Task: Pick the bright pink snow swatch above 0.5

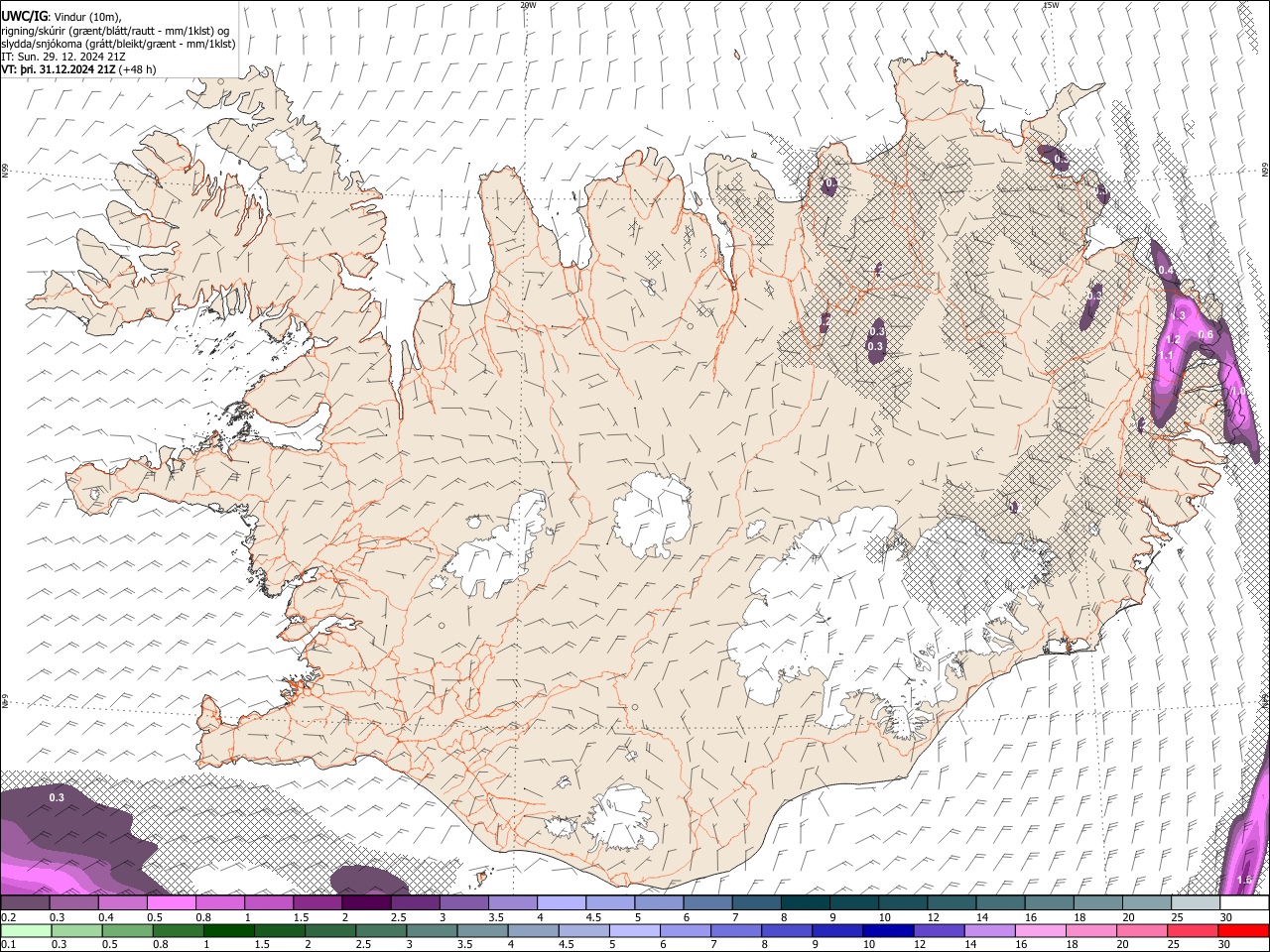Action: point(172,903)
